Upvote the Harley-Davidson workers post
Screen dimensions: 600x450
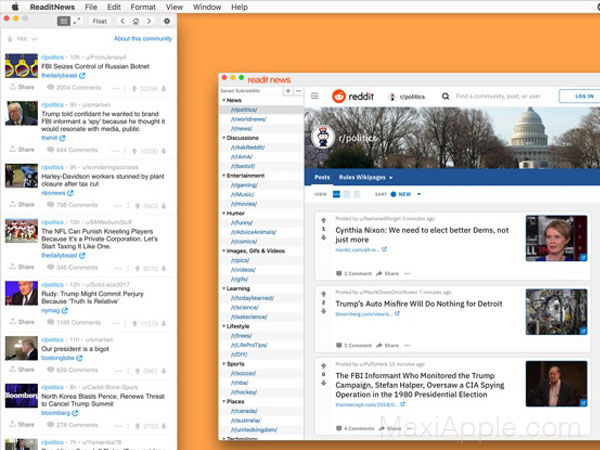pyautogui.click(x=137, y=206)
